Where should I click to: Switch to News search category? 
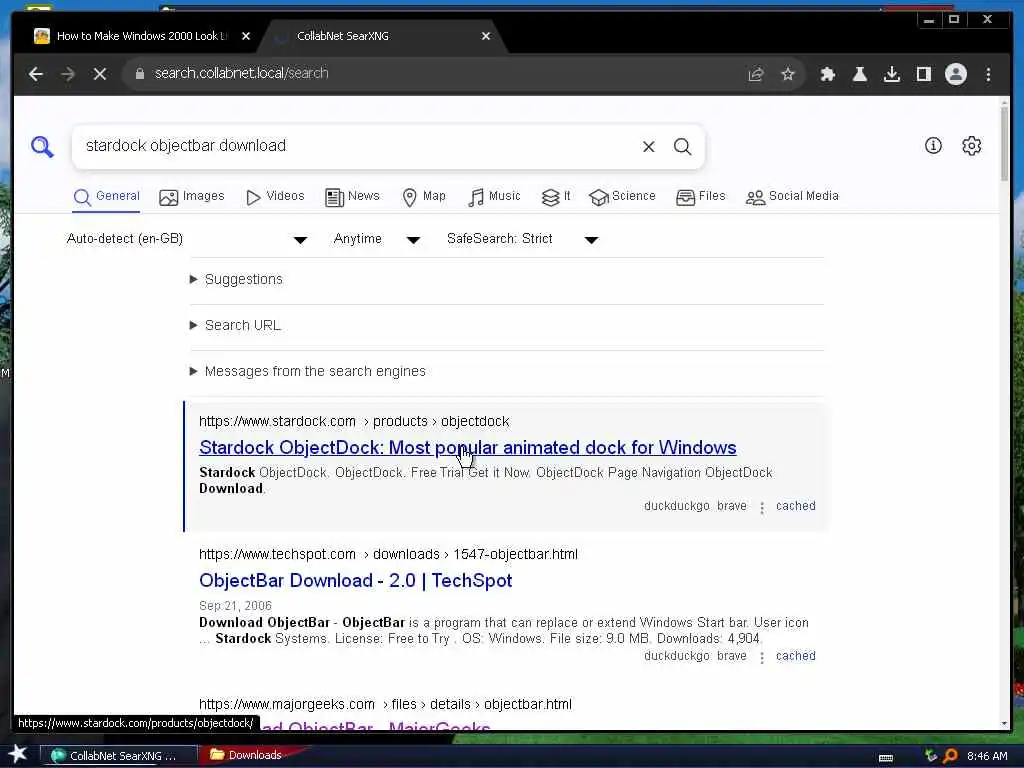coord(352,197)
